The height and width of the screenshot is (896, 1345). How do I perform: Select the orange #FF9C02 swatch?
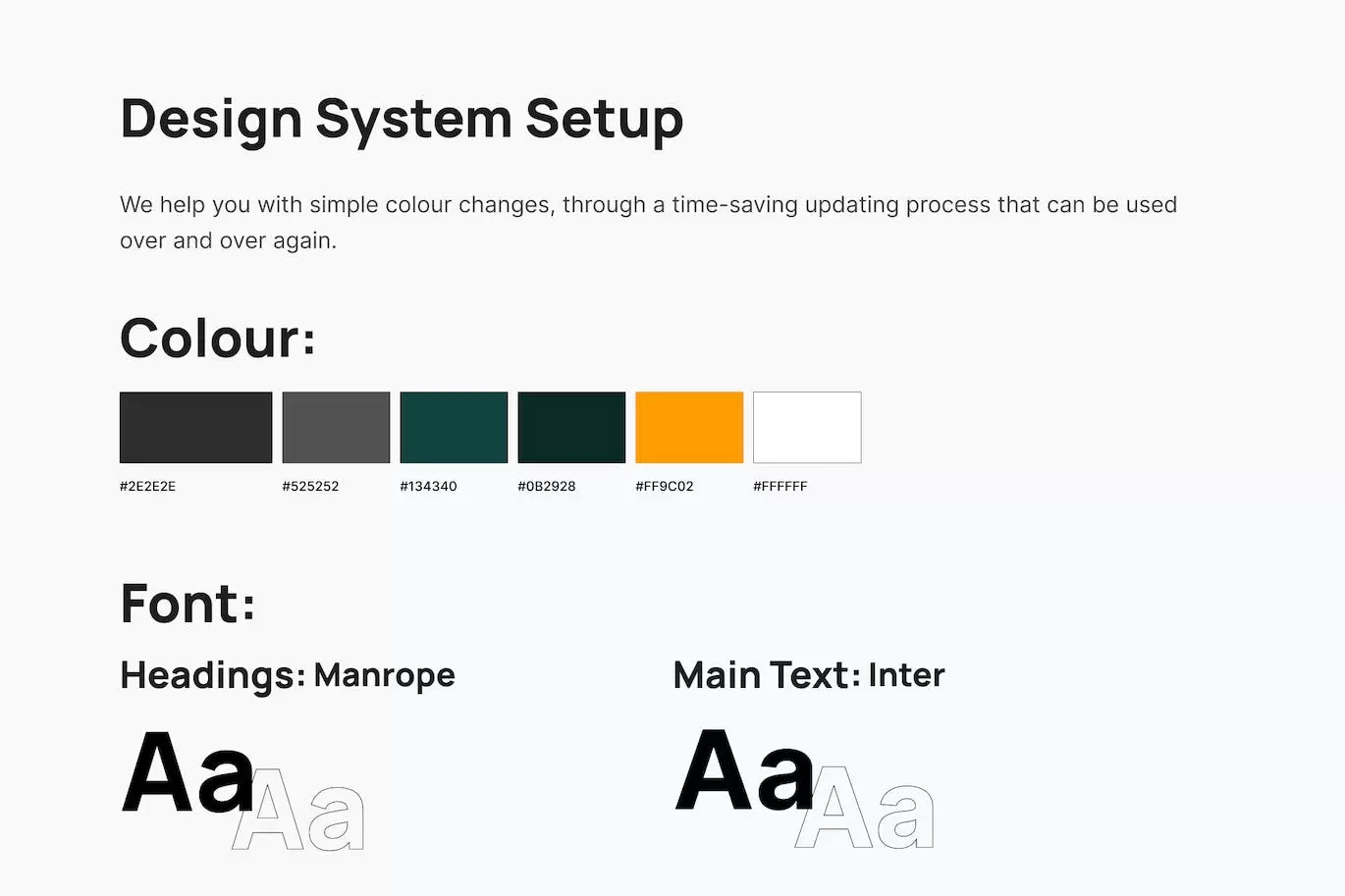[689, 427]
